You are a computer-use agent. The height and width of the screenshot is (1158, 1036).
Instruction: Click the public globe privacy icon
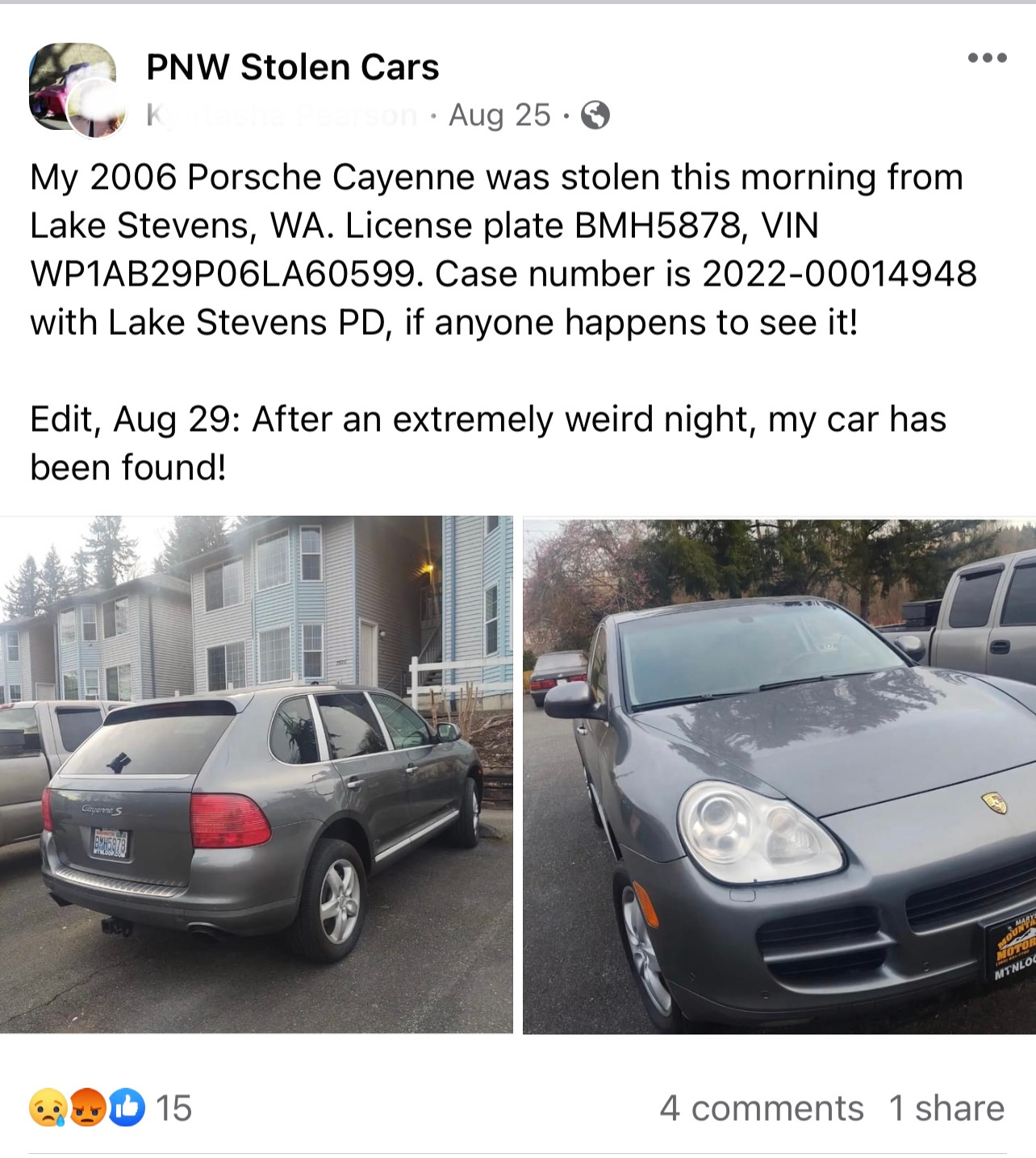click(595, 115)
